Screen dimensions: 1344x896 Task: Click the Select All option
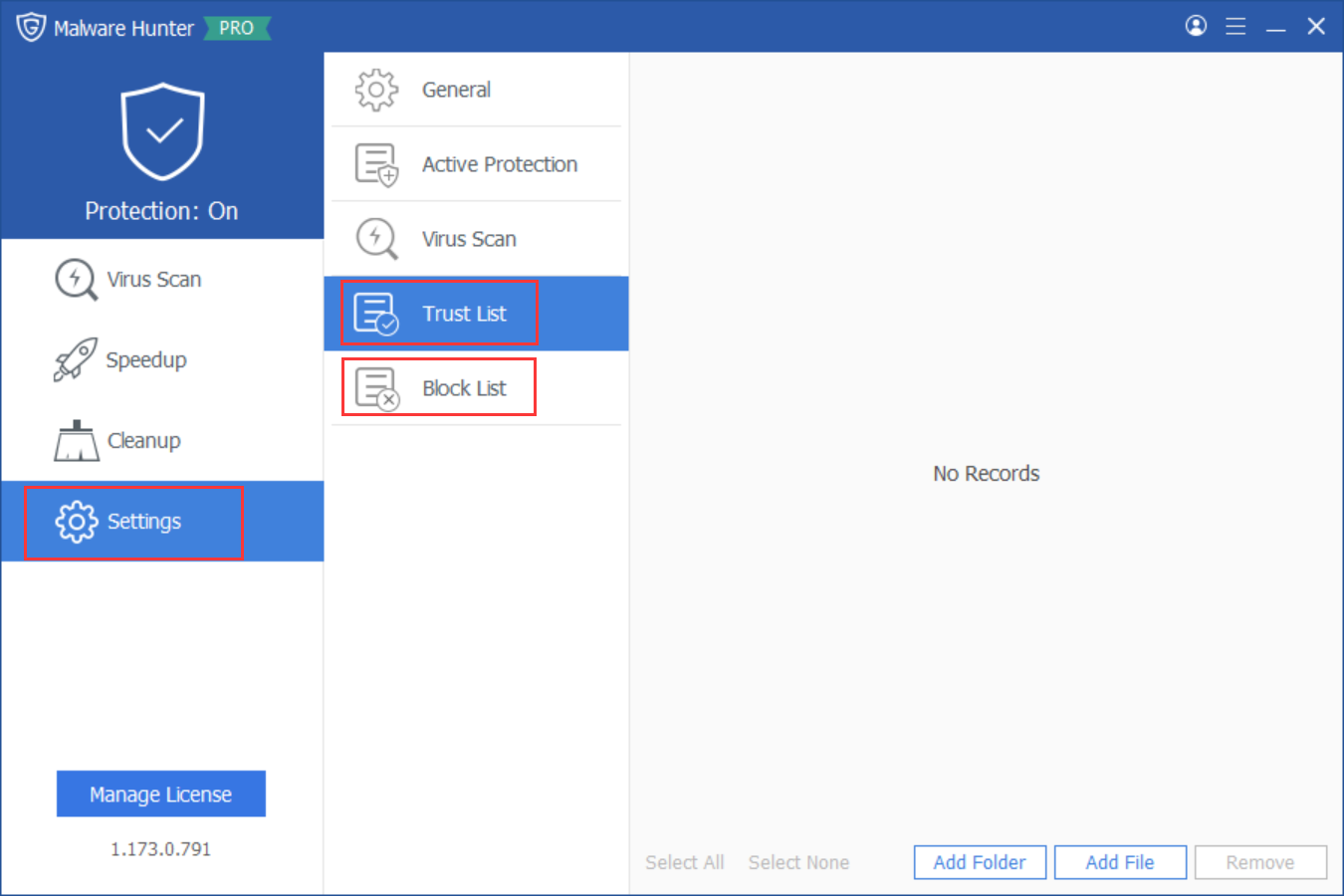[x=684, y=862]
